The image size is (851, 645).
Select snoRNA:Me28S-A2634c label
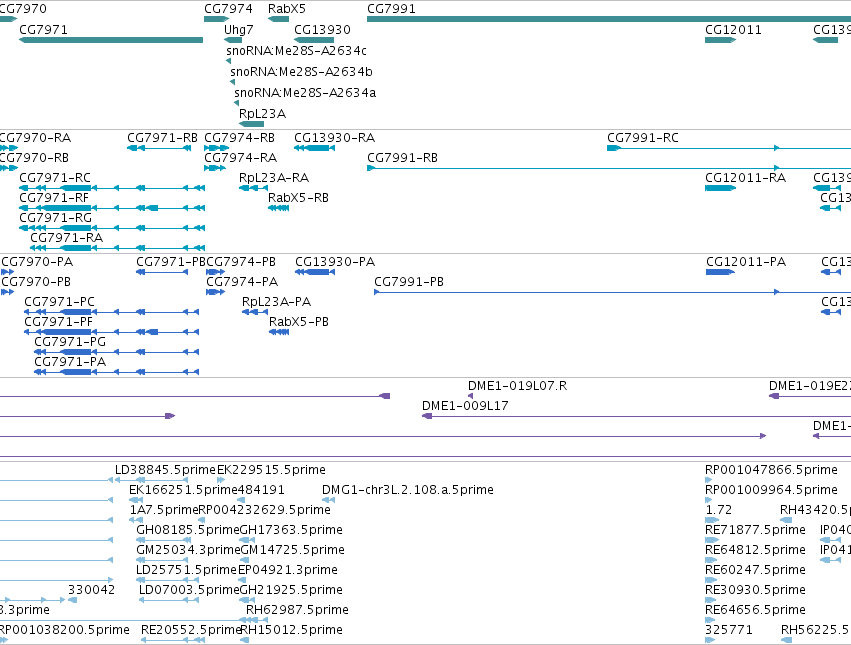tap(296, 50)
